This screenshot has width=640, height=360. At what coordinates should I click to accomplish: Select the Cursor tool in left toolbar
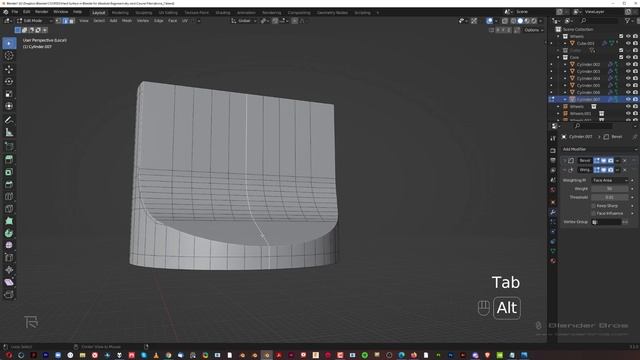pos(9,56)
